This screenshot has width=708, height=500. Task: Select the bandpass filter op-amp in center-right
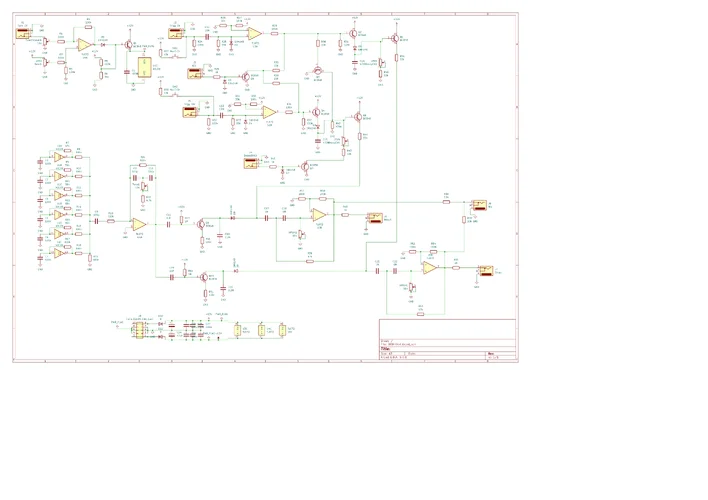pos(319,215)
